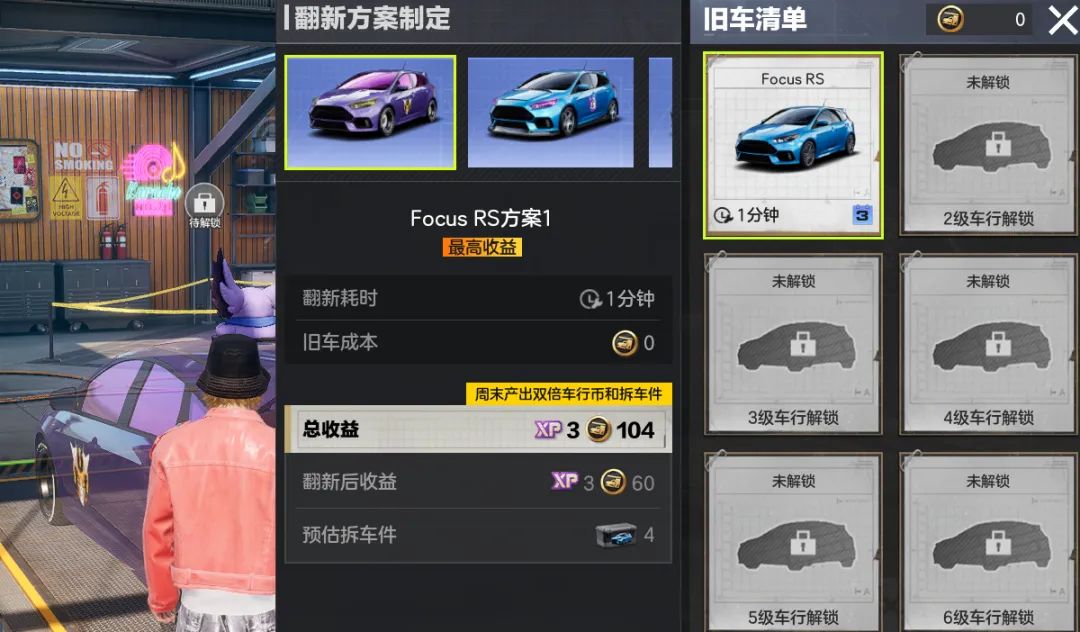Screen dimensions: 1080x632
Task: Click the 待解锁 lock icon in garage
Action: click(205, 202)
